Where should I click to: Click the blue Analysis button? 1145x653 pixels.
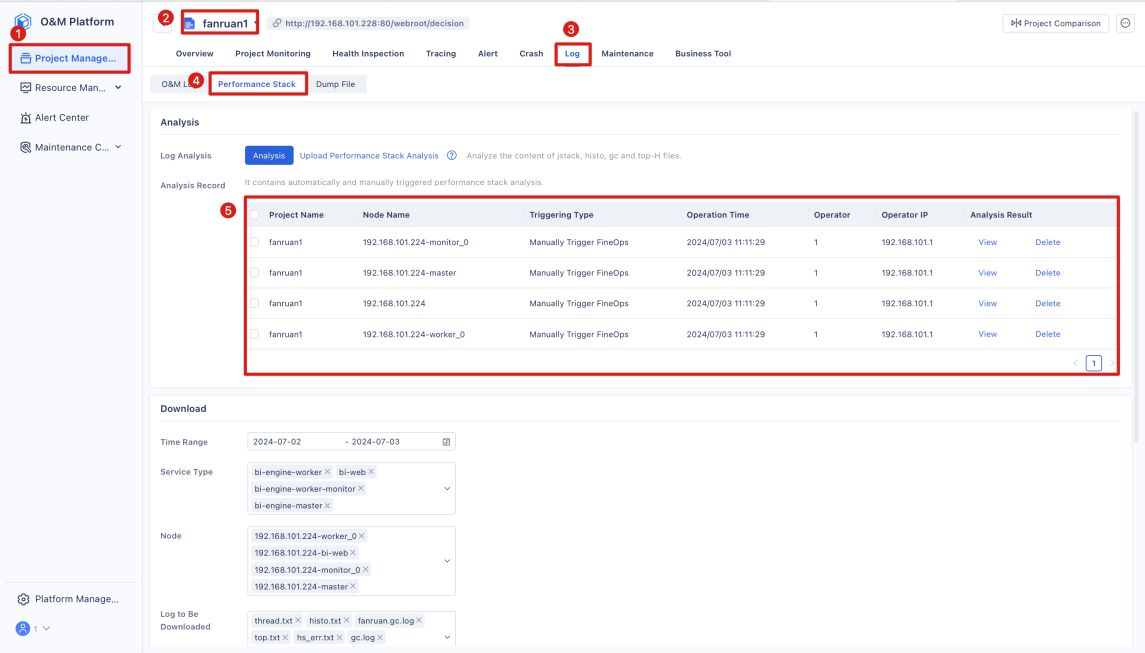tap(269, 156)
